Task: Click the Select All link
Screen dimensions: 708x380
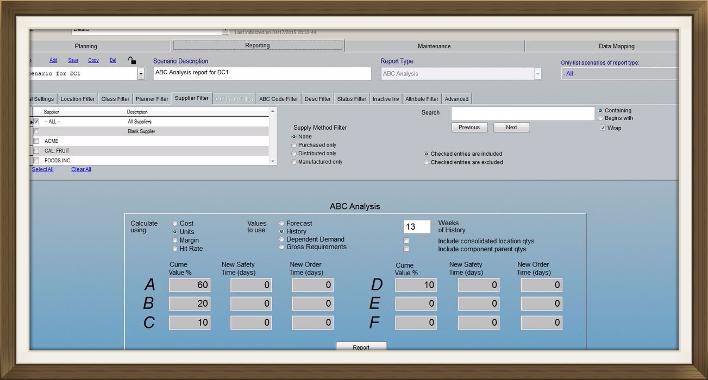Action: [x=42, y=169]
